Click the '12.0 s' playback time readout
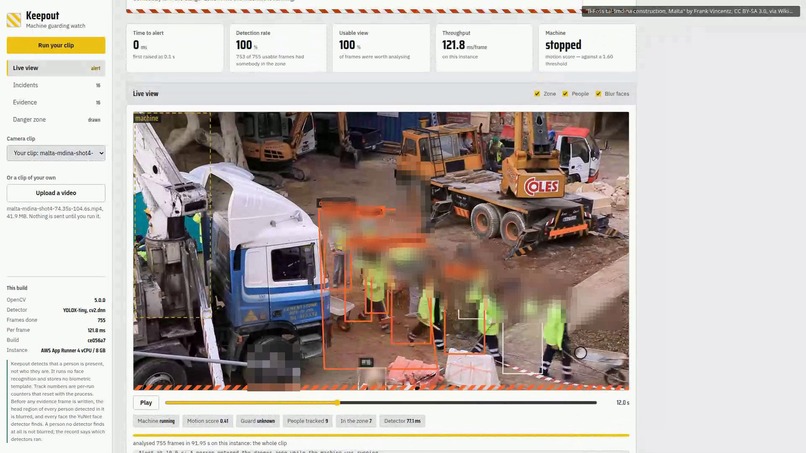Image resolution: width=806 pixels, height=453 pixels. 622,403
